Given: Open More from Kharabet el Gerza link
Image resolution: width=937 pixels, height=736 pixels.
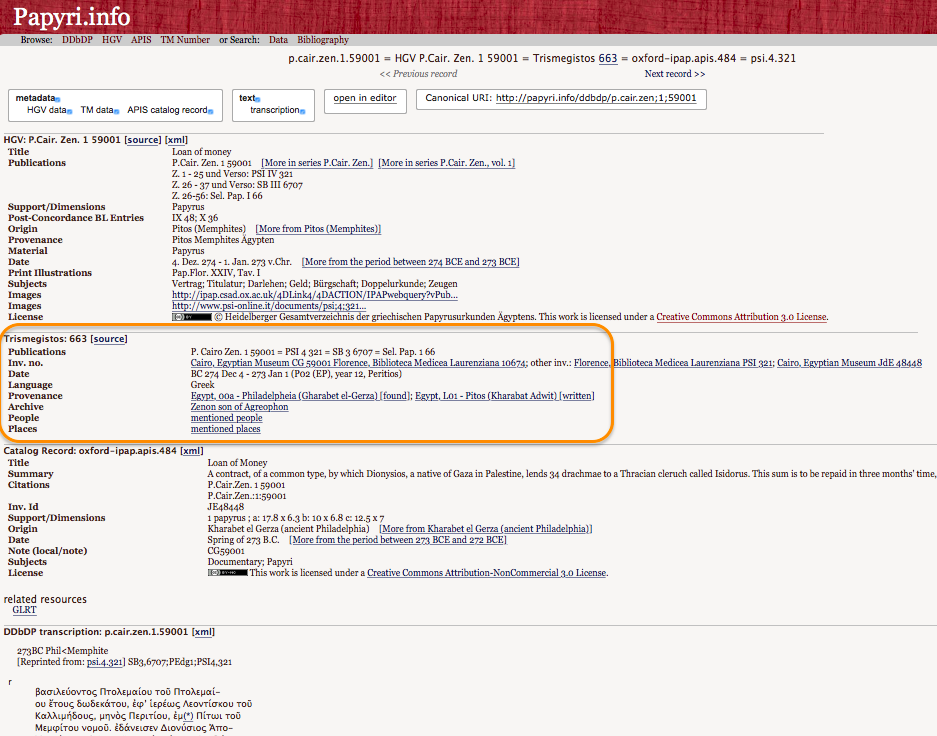Looking at the screenshot, I should (x=486, y=529).
